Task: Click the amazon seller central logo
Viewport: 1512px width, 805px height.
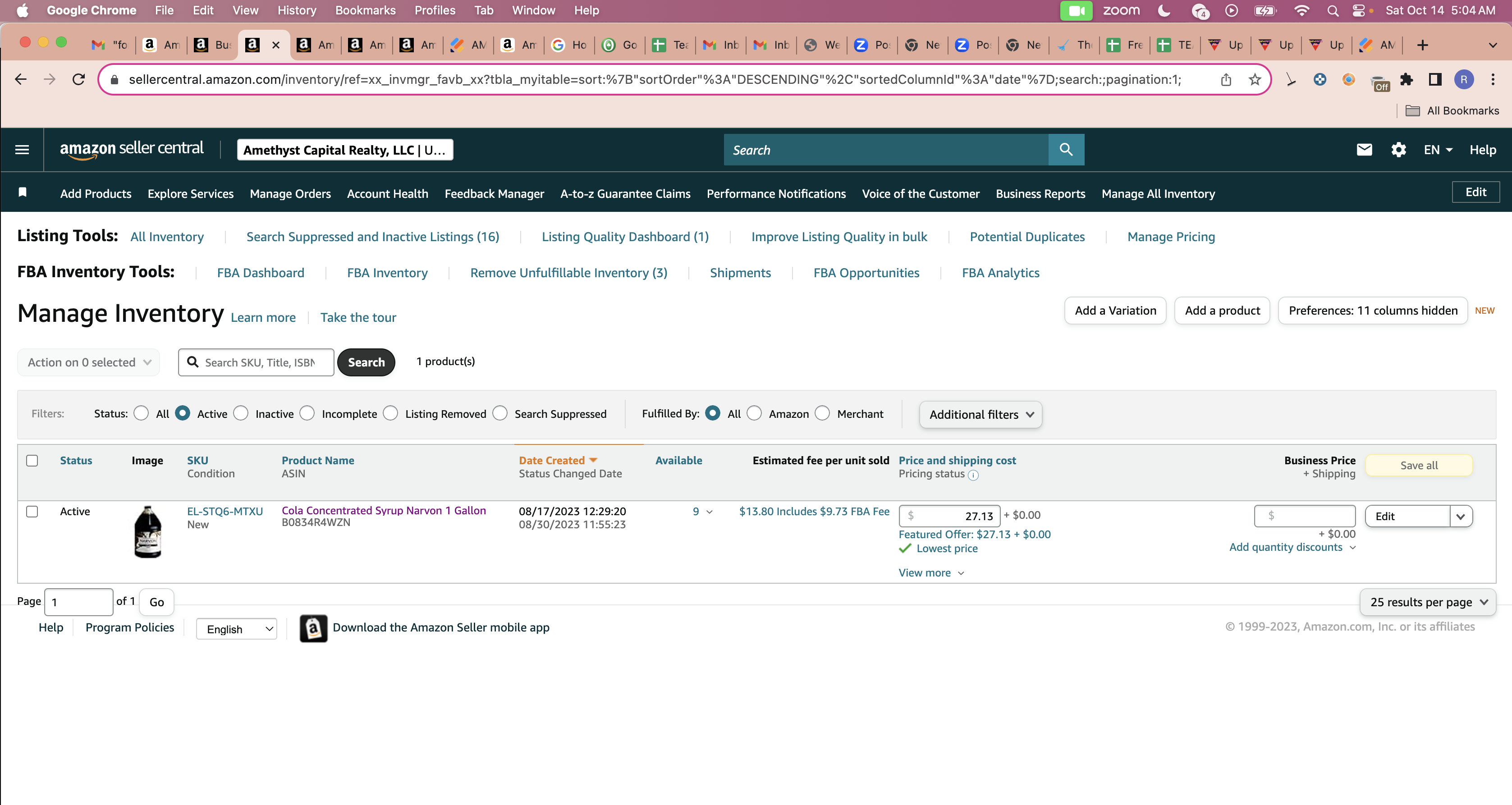Action: click(x=132, y=149)
